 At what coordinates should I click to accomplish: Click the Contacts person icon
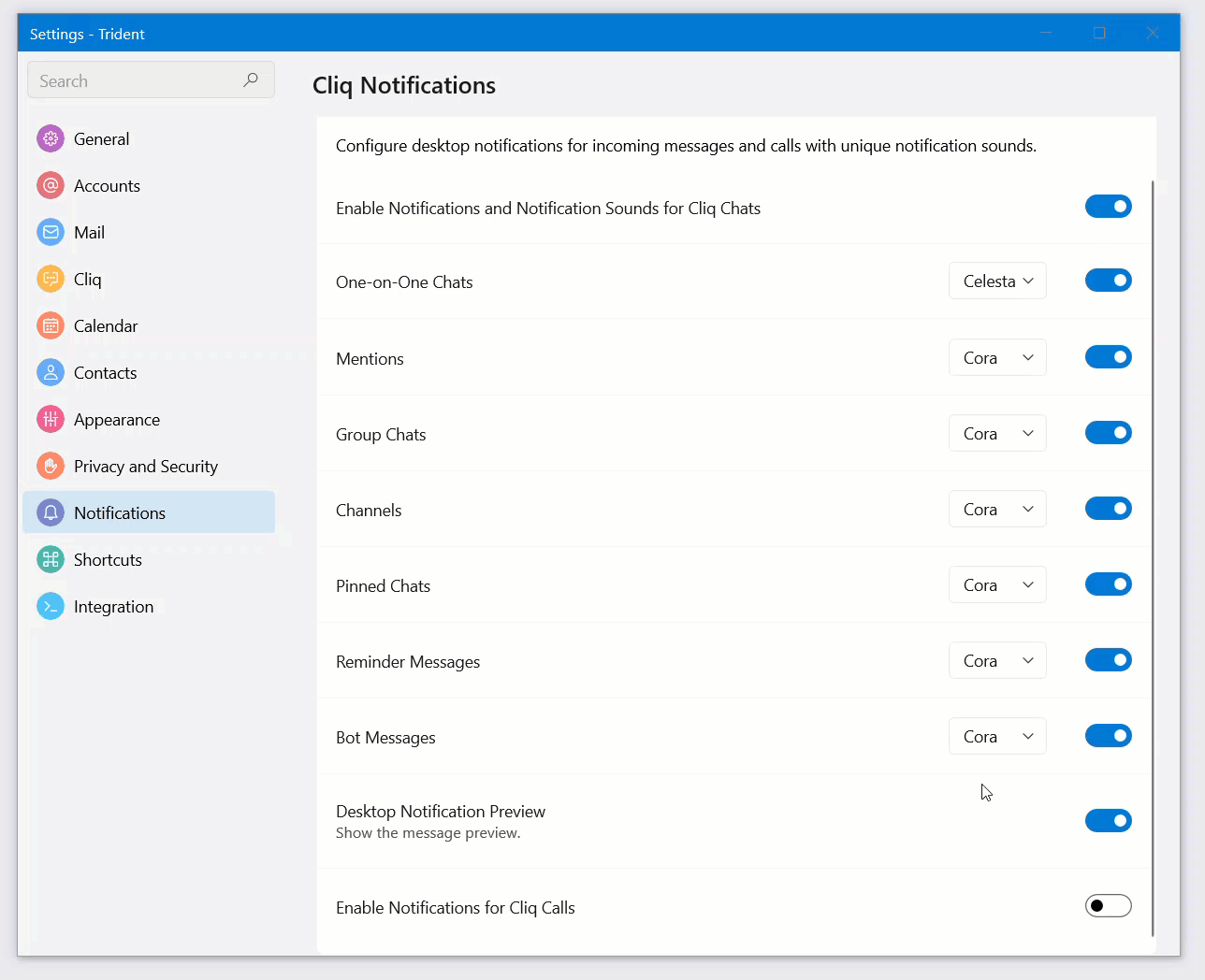click(51, 372)
